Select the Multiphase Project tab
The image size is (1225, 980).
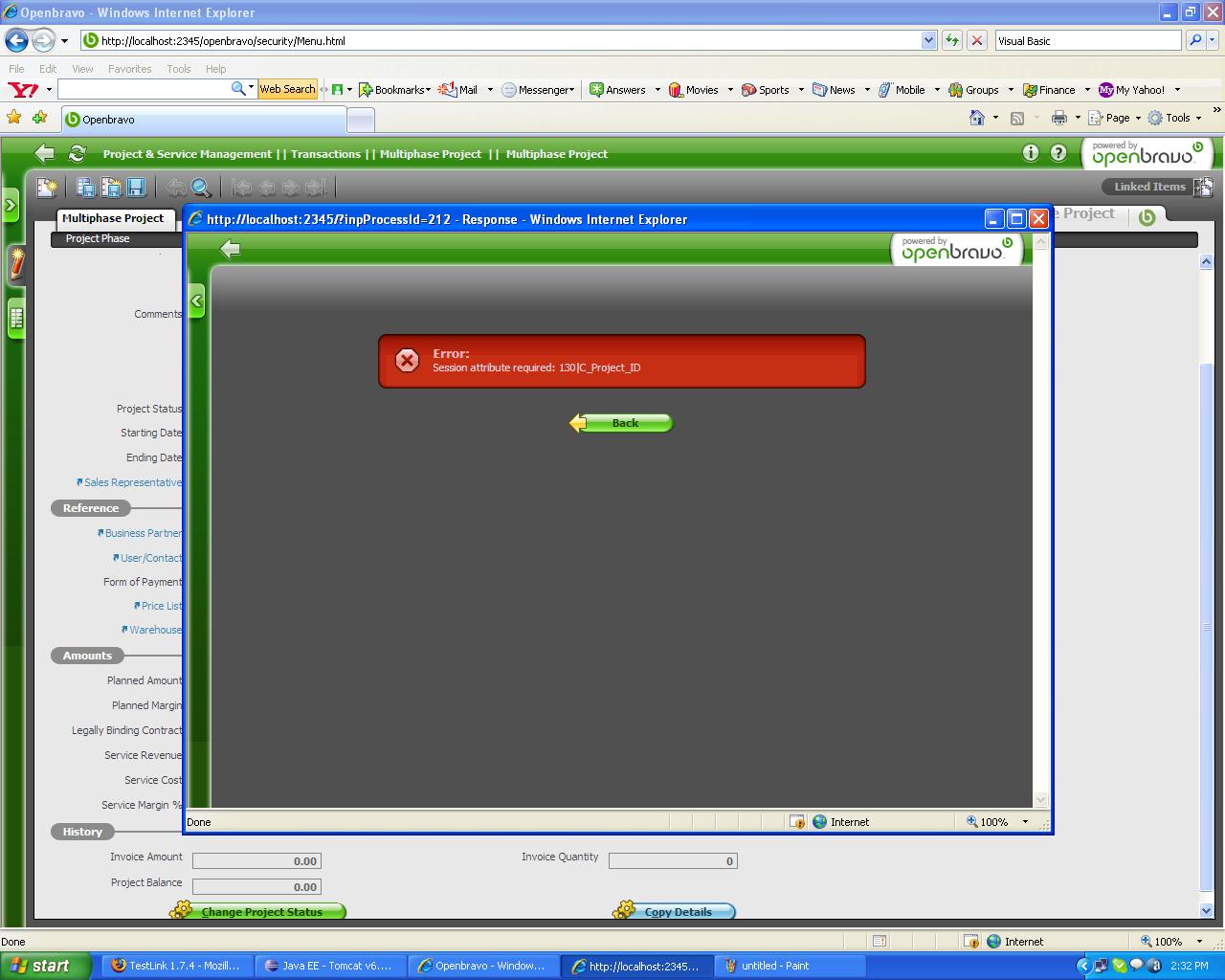[113, 218]
